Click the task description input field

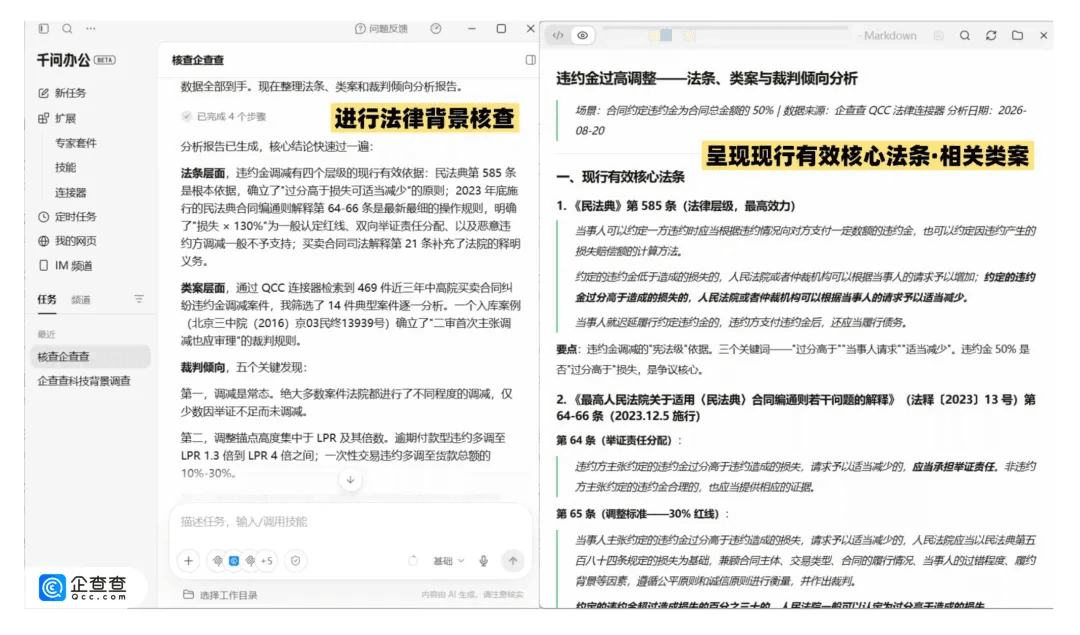(350, 522)
